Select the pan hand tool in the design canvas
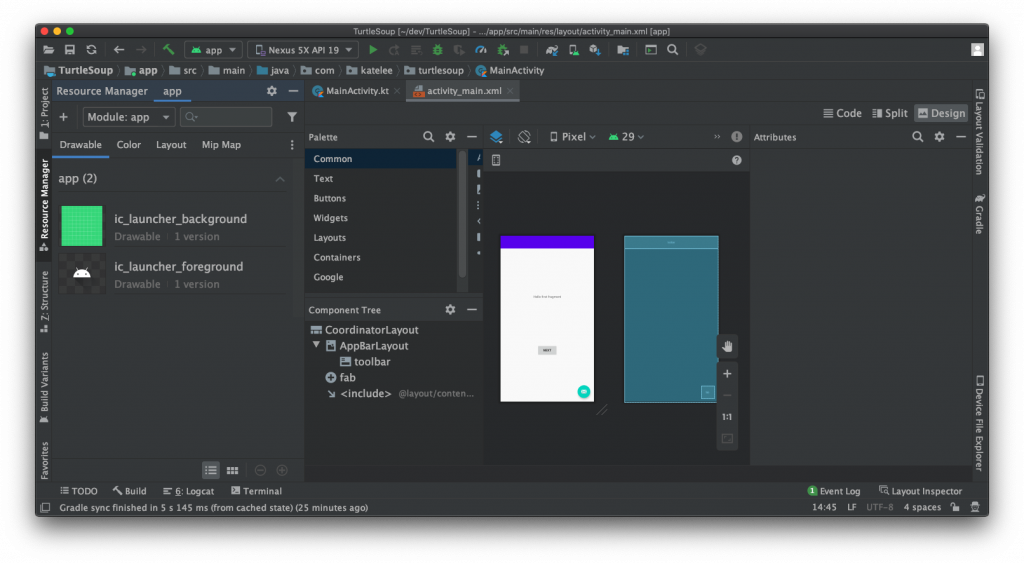The image size is (1024, 563). pyautogui.click(x=727, y=346)
